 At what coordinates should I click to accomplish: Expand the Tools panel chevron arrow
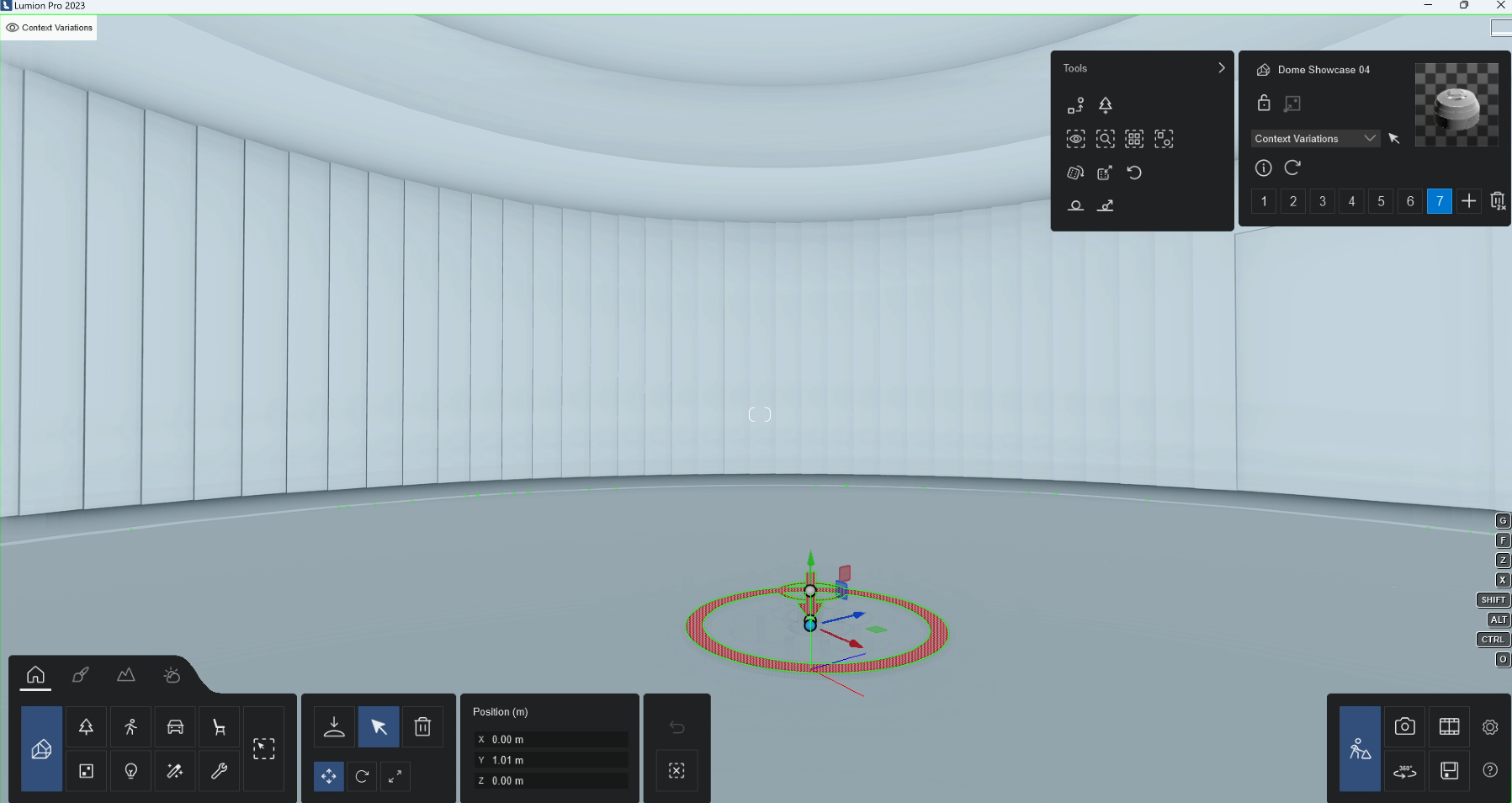click(1222, 68)
